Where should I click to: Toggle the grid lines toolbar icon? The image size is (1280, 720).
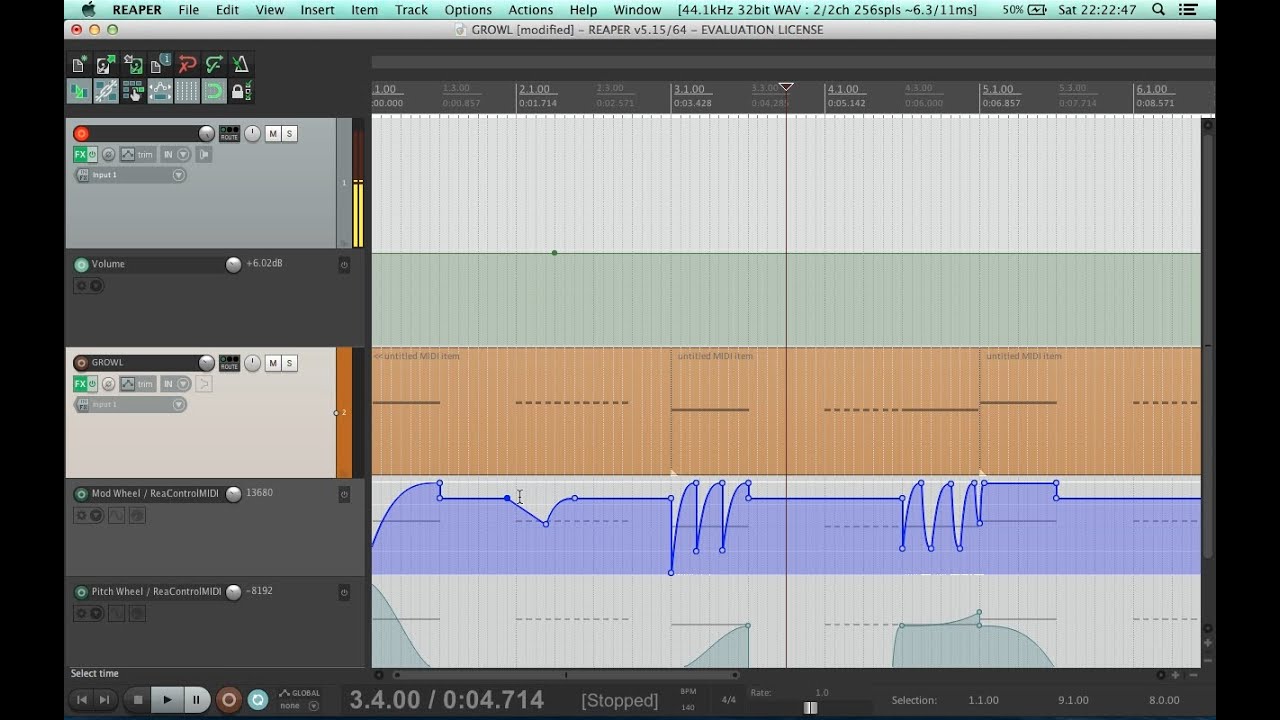(187, 92)
